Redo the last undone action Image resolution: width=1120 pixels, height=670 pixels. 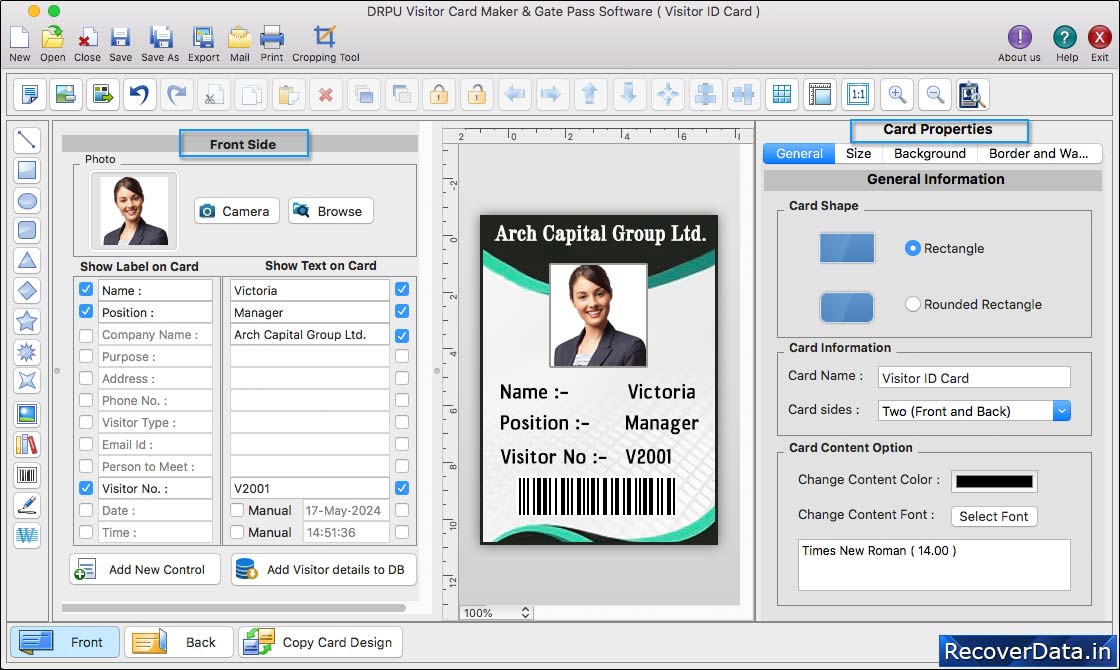pyautogui.click(x=176, y=94)
